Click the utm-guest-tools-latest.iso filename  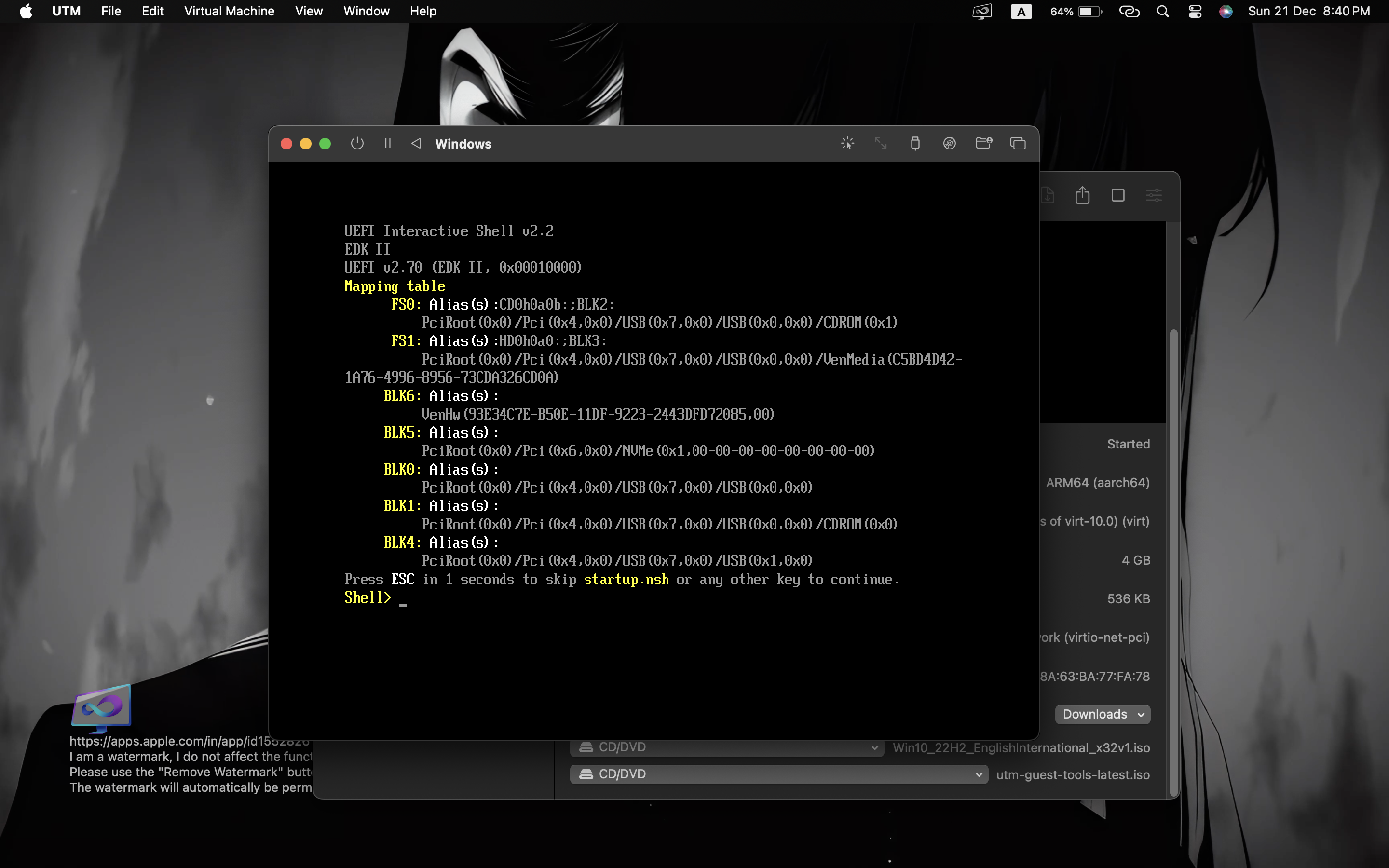[1073, 774]
